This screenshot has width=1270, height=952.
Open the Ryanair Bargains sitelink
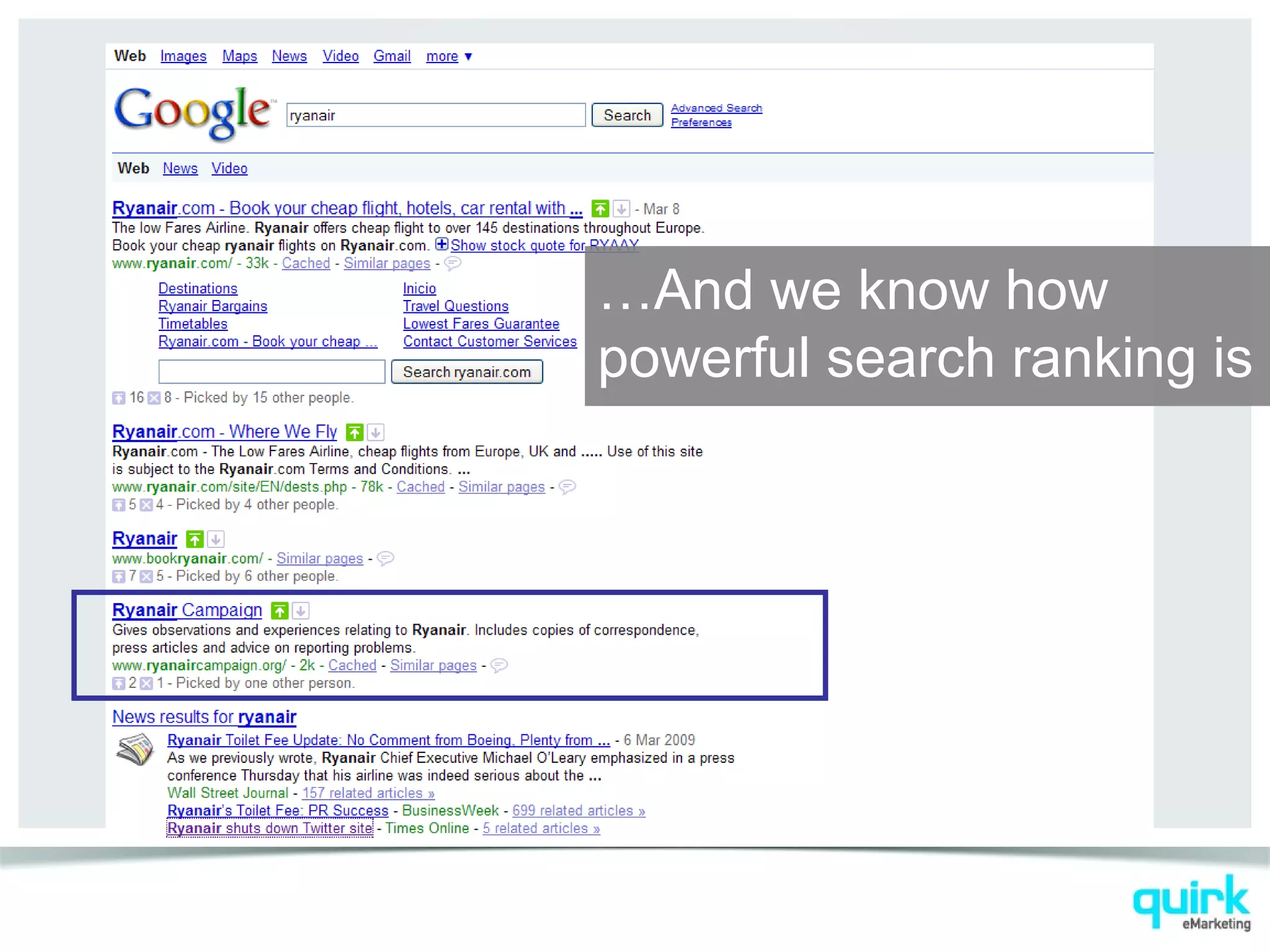213,306
